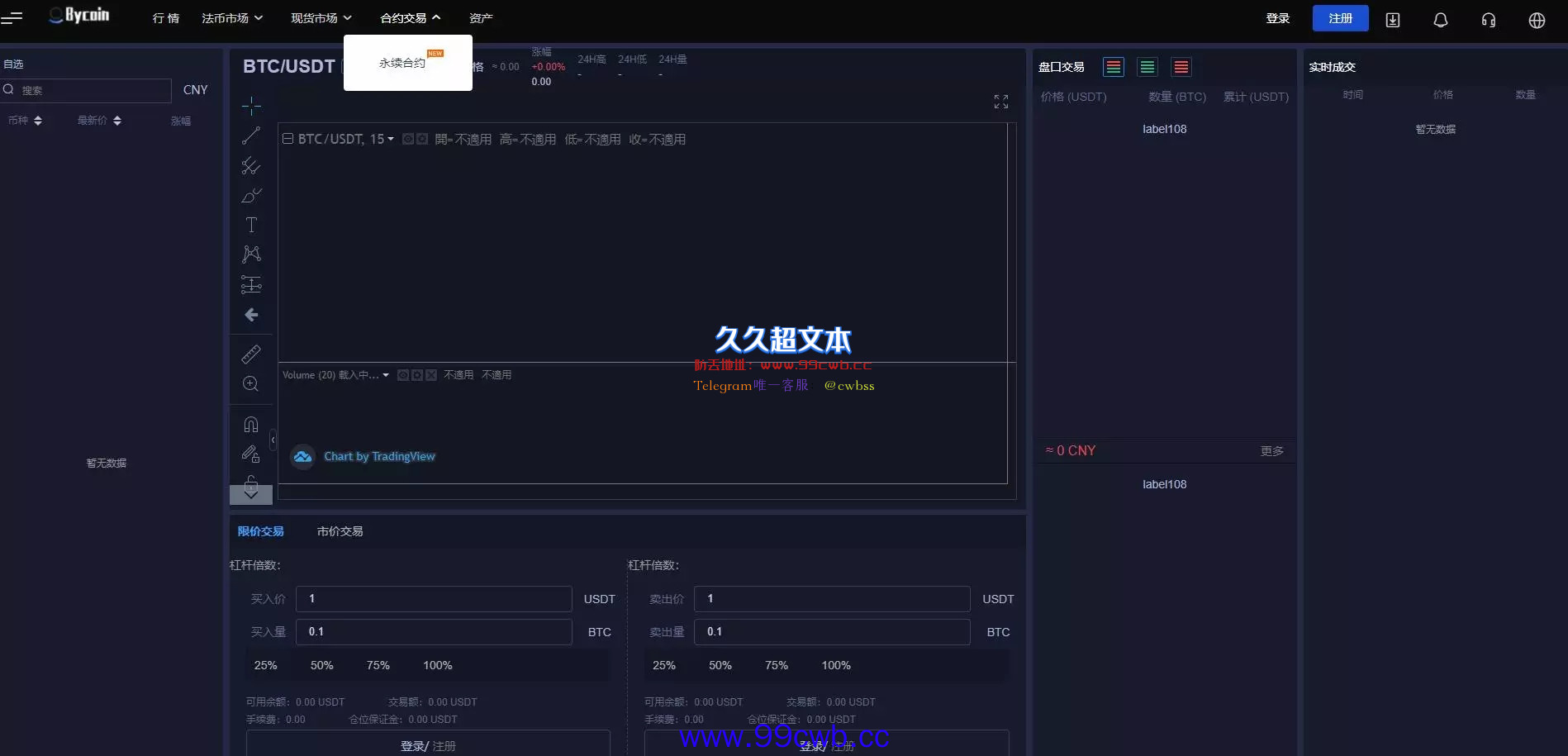The height and width of the screenshot is (756, 1568).
Task: Focus the 买入量 amount input
Action: [435, 632]
